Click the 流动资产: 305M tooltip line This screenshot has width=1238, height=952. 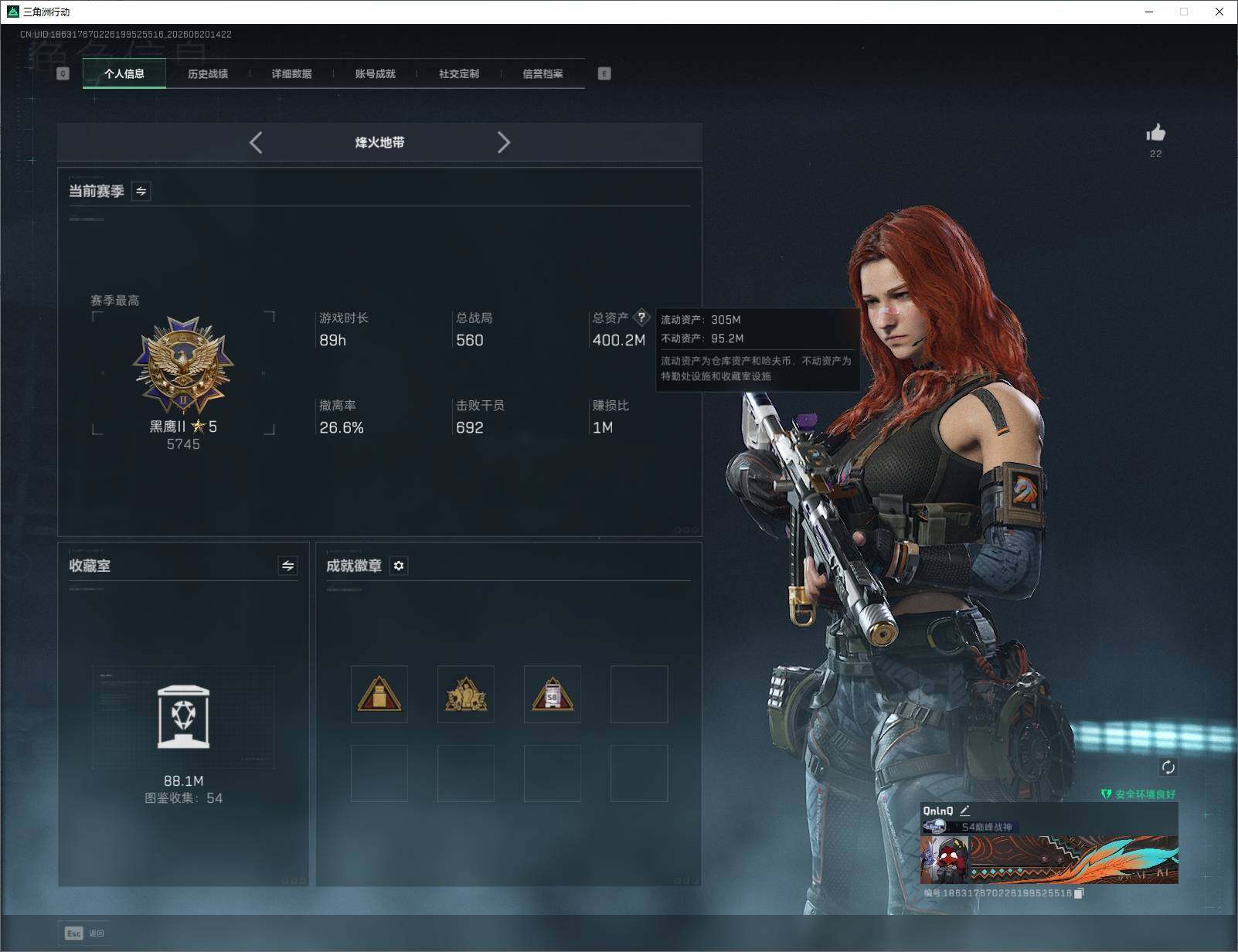(700, 320)
